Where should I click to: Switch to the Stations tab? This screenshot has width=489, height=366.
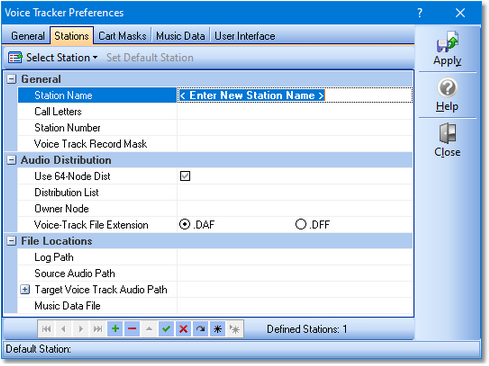click(x=72, y=36)
